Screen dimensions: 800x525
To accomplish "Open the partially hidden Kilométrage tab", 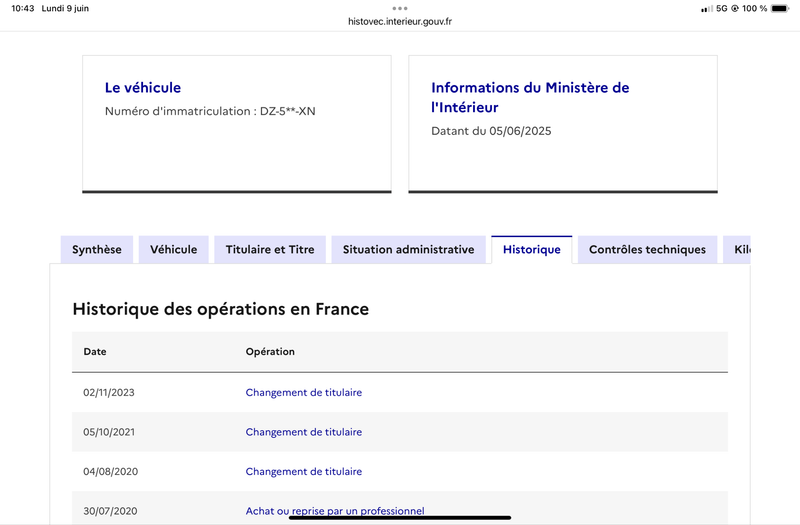I will [x=737, y=249].
